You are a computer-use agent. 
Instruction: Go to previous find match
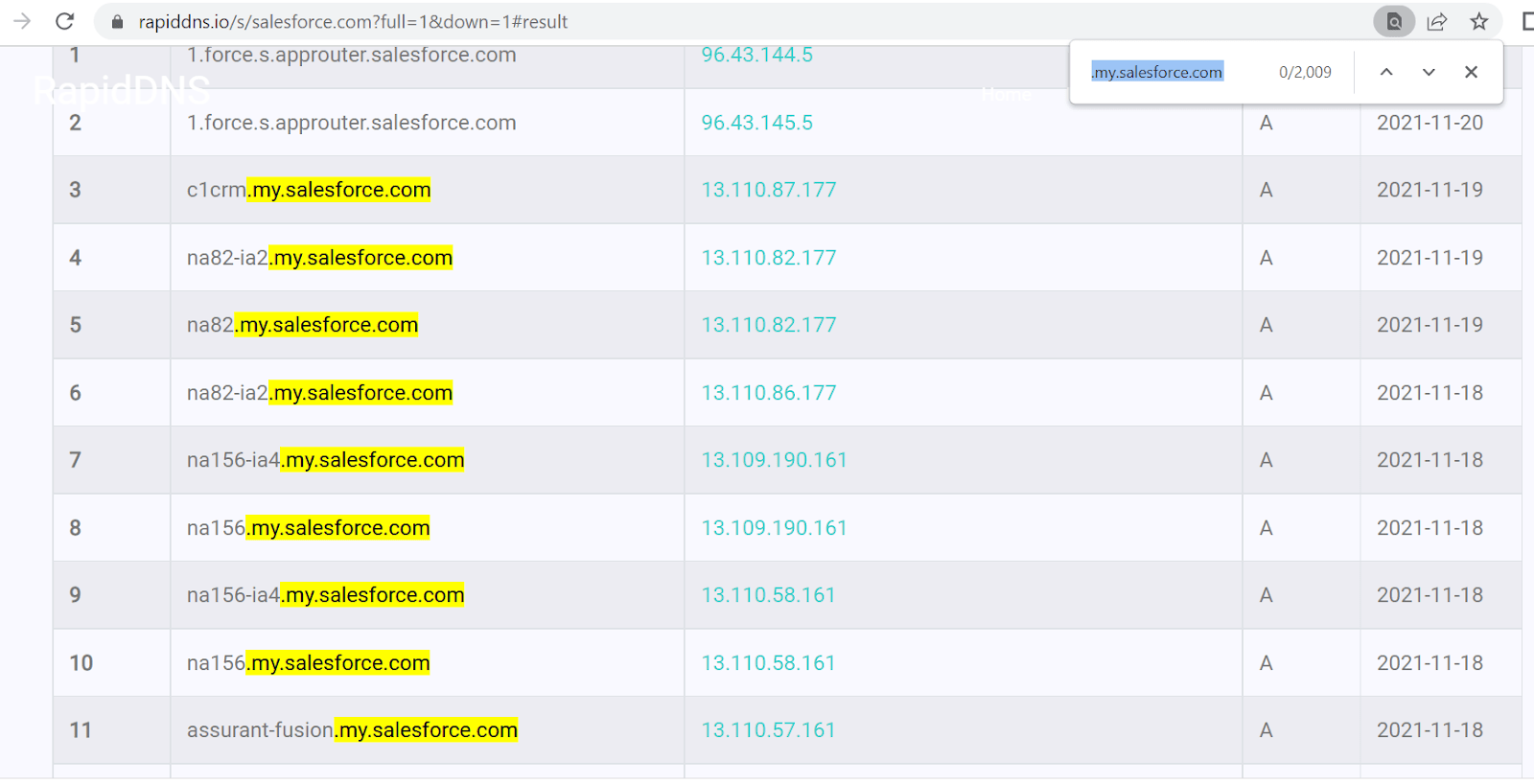tap(1386, 72)
